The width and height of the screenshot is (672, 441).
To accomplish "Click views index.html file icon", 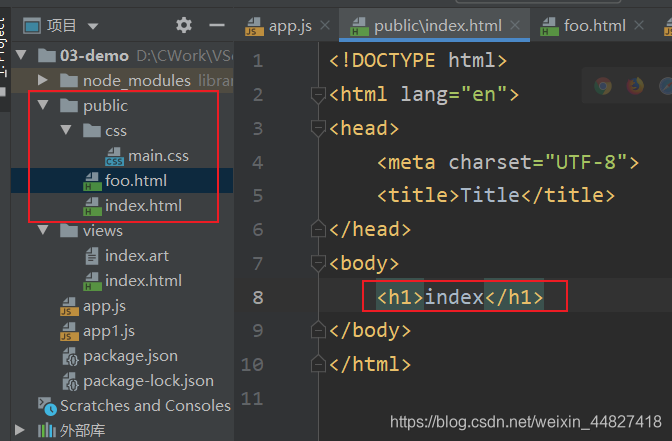I will [92, 281].
